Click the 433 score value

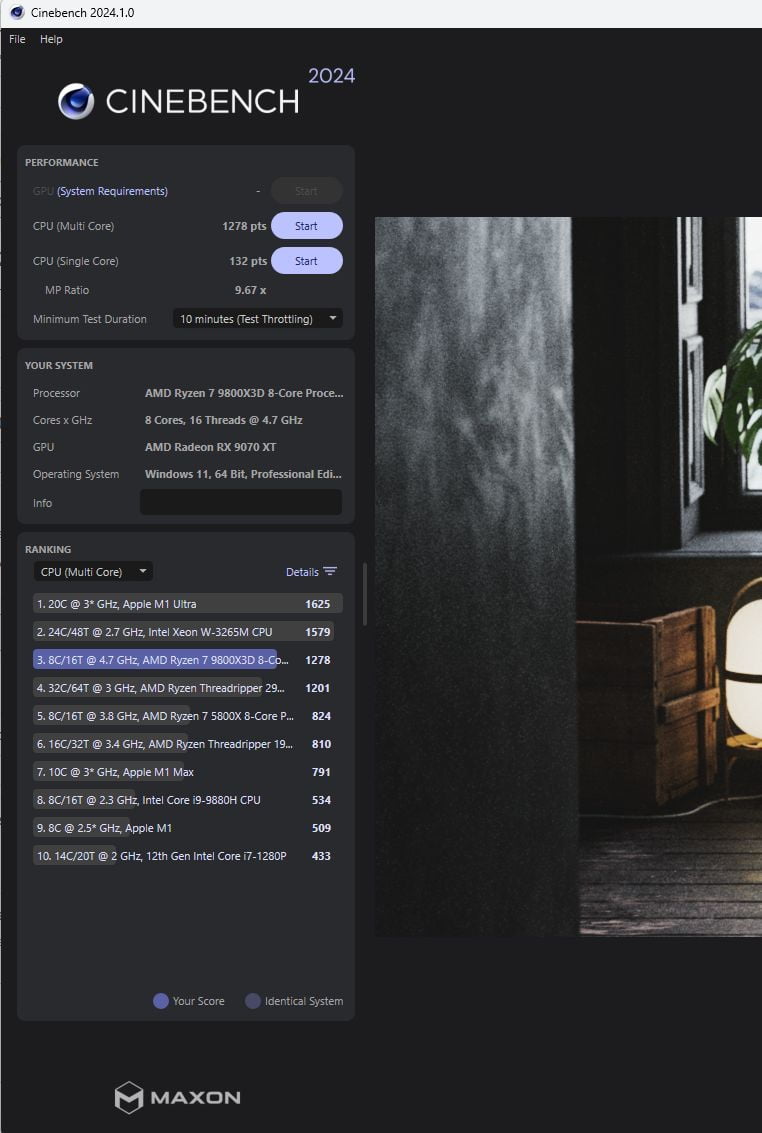tap(321, 856)
